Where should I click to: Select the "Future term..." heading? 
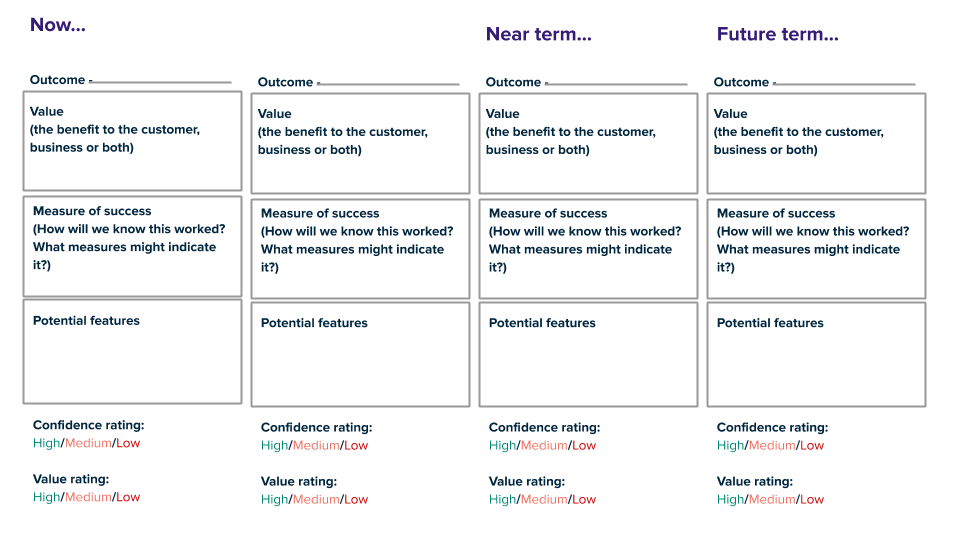point(777,34)
